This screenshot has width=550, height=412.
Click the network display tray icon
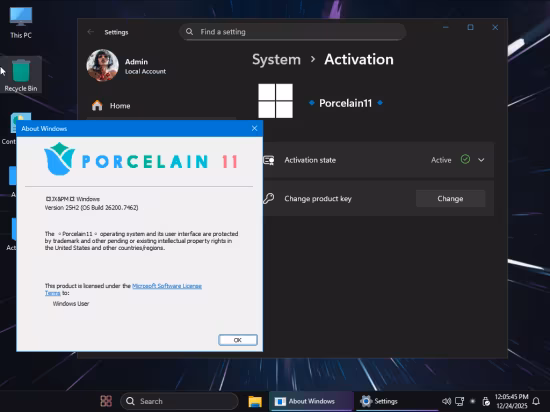(x=460, y=401)
